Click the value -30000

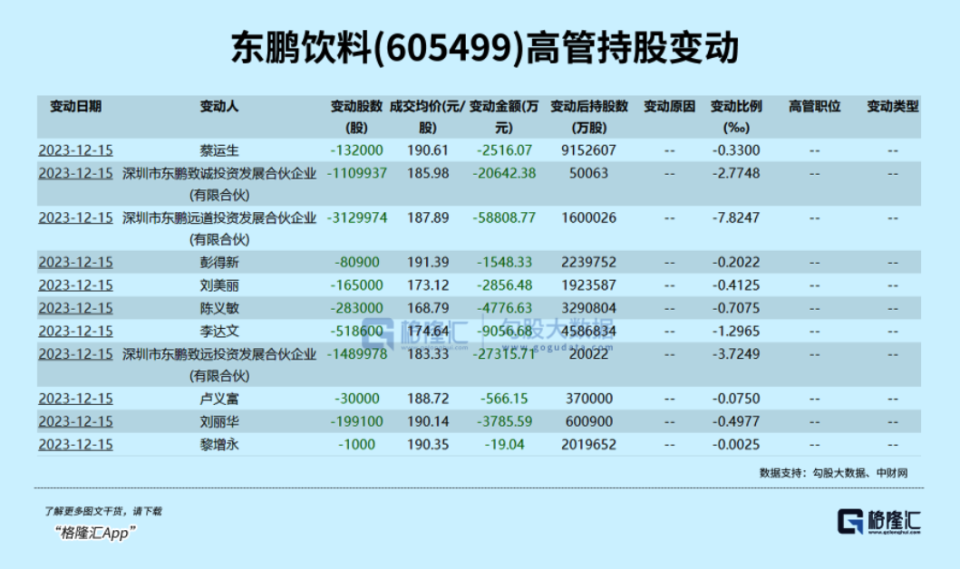(357, 399)
